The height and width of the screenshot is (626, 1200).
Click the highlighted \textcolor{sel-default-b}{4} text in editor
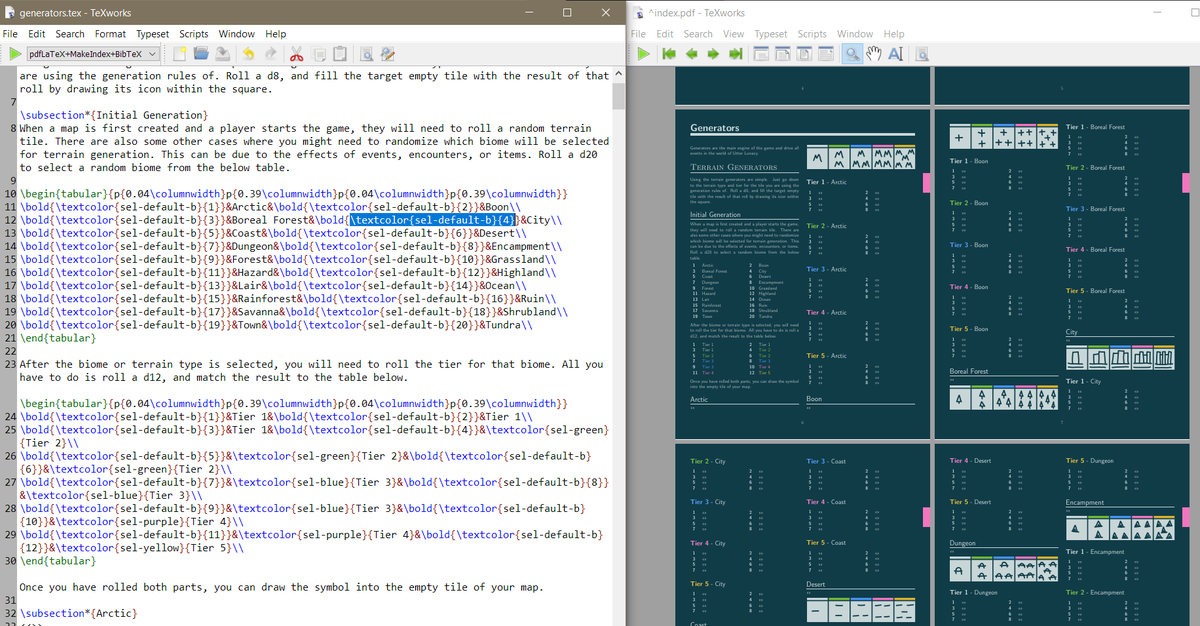tap(432, 219)
